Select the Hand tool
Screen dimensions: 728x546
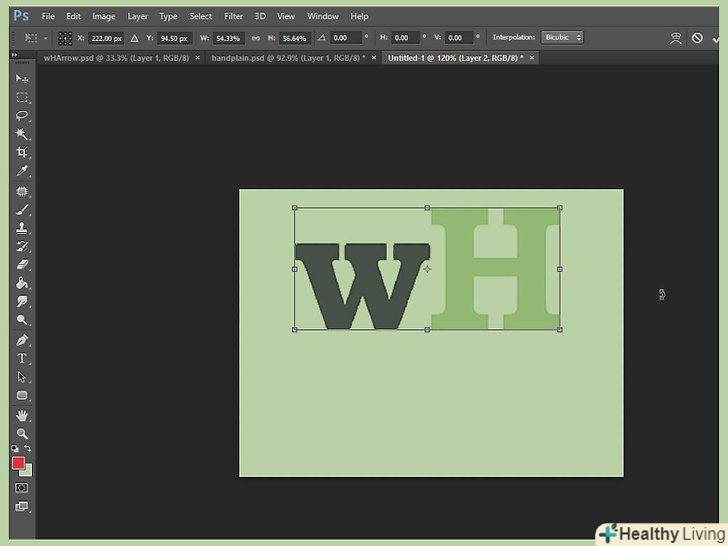coord(22,415)
